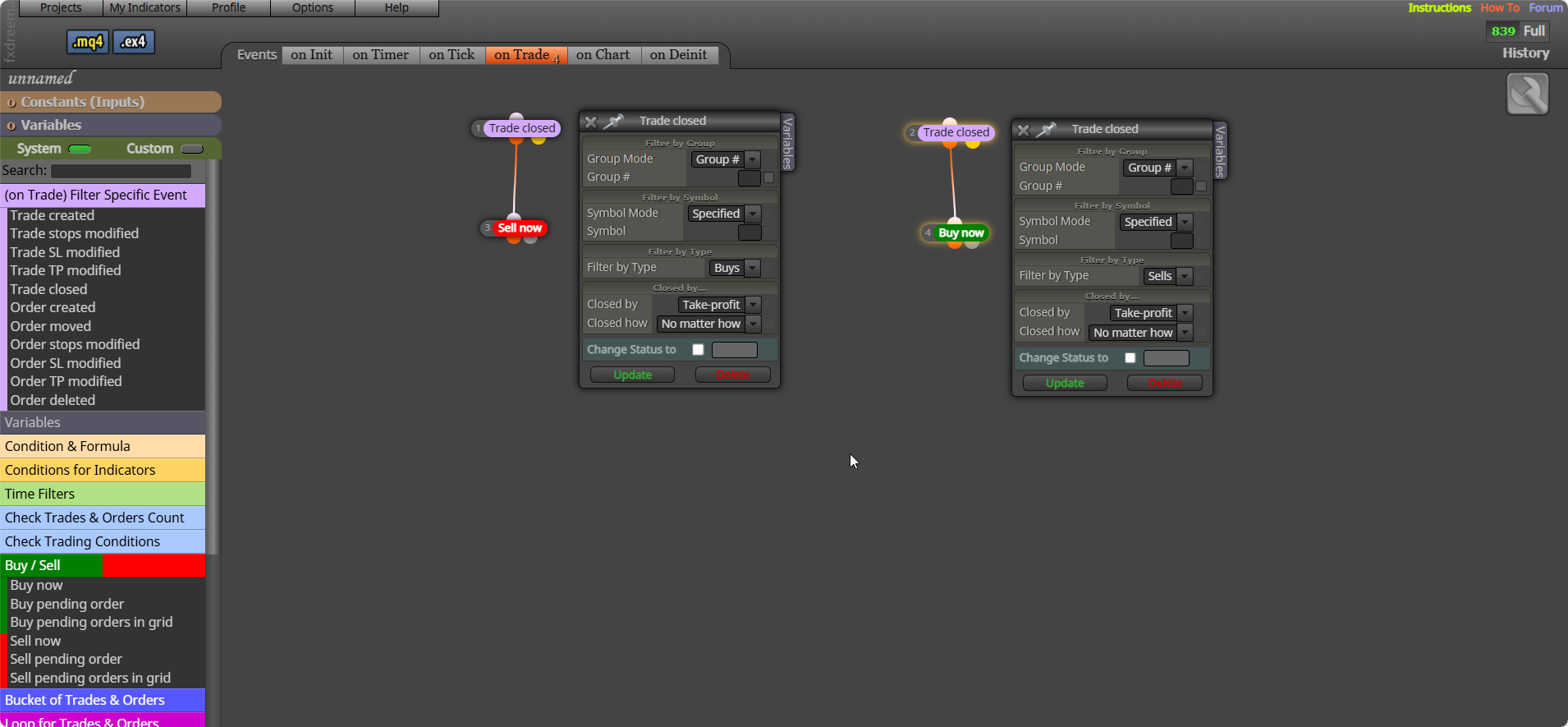Click orange output connector under Buy now
The image size is (1568, 727).
pos(955,244)
